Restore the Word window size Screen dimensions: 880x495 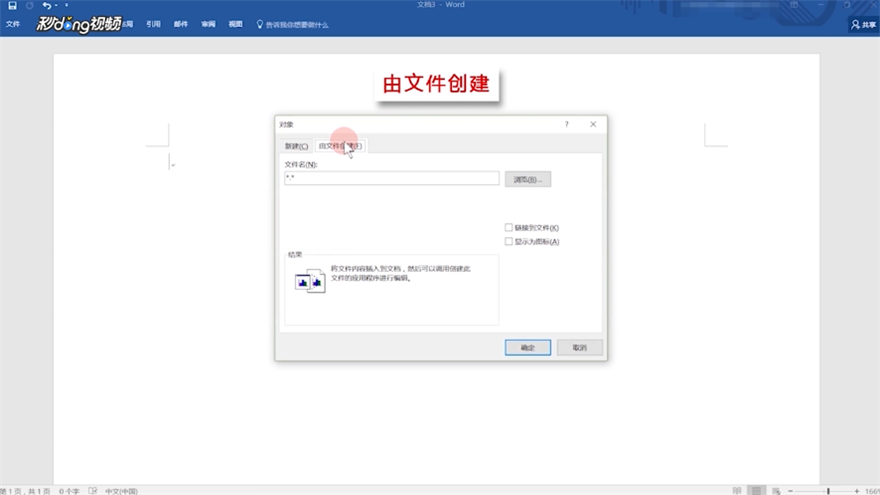coord(847,5)
